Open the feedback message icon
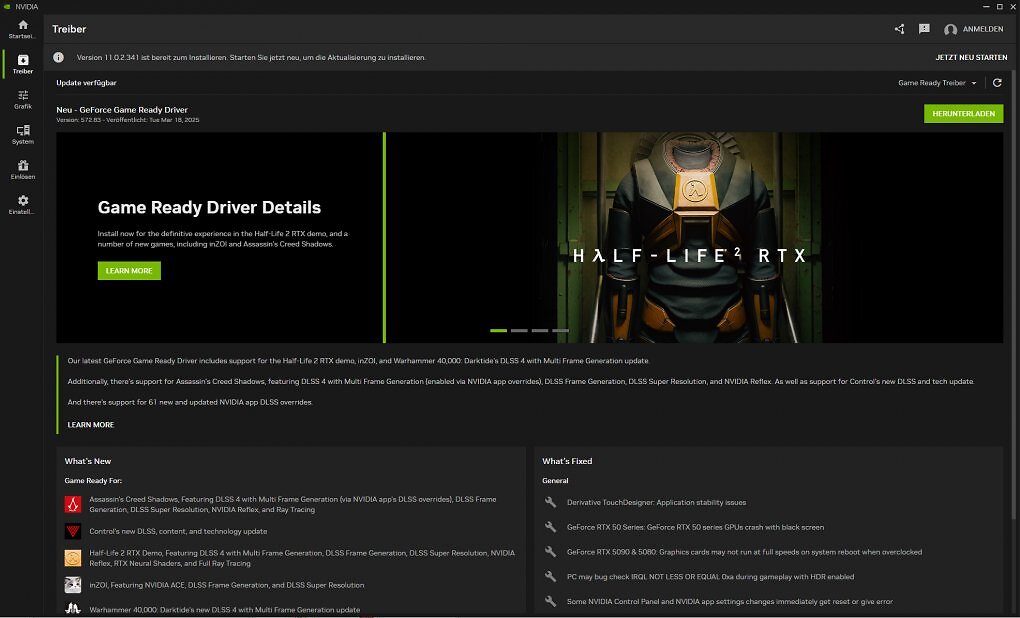The height and width of the screenshot is (618, 1020). pos(924,29)
